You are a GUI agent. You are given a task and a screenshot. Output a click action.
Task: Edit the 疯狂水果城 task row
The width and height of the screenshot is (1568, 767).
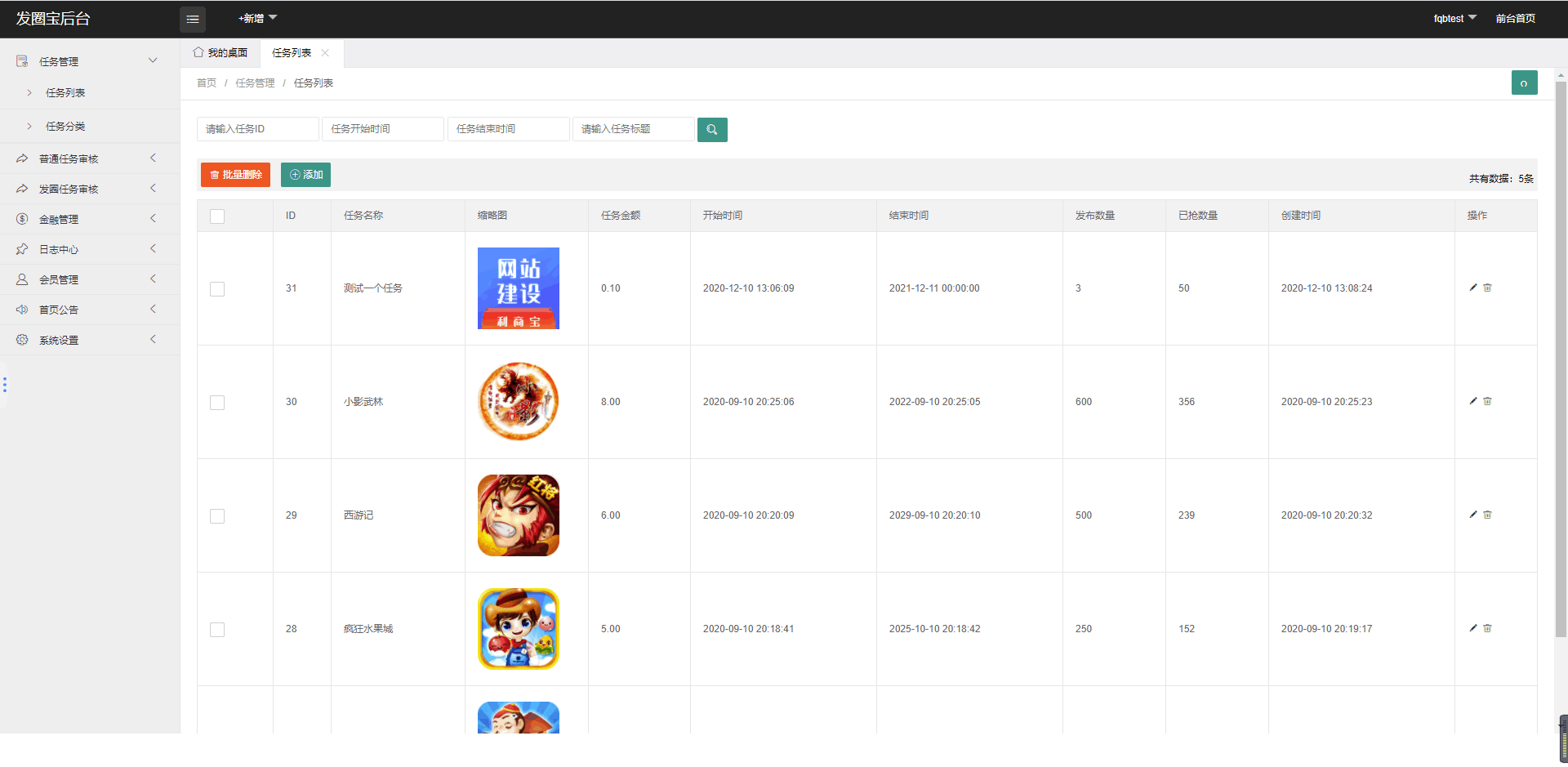tap(1473, 628)
